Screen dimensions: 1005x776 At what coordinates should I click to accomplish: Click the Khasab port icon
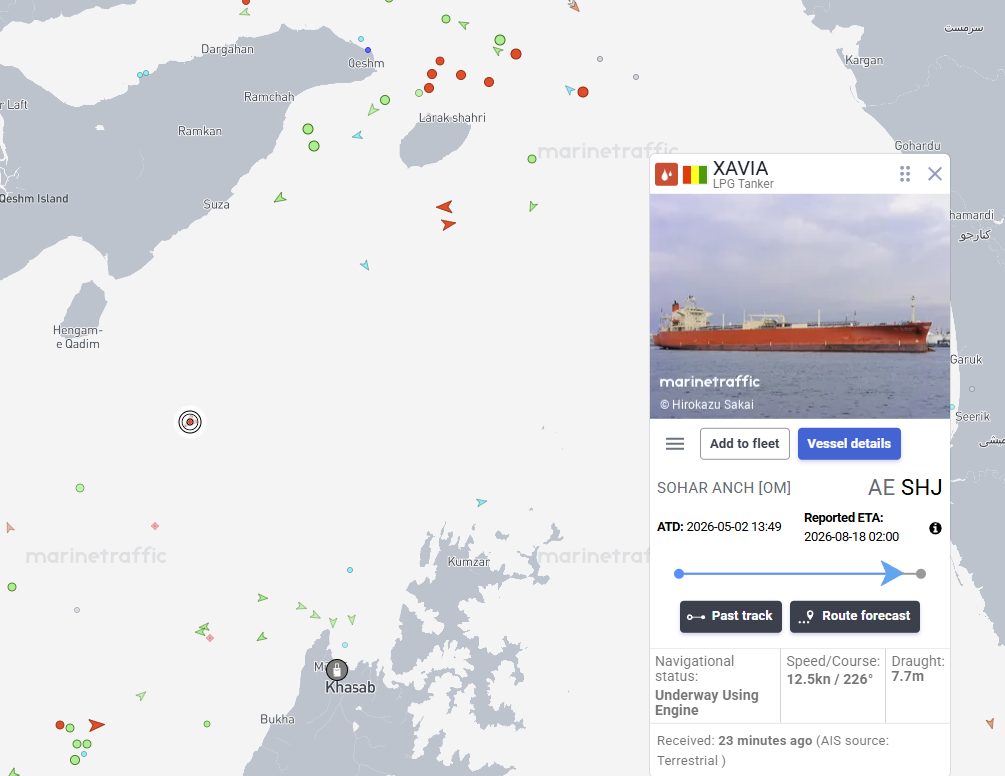(x=336, y=670)
